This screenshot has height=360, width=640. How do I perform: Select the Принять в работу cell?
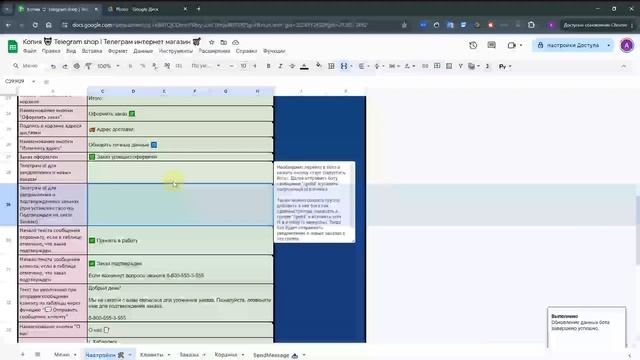coord(180,241)
